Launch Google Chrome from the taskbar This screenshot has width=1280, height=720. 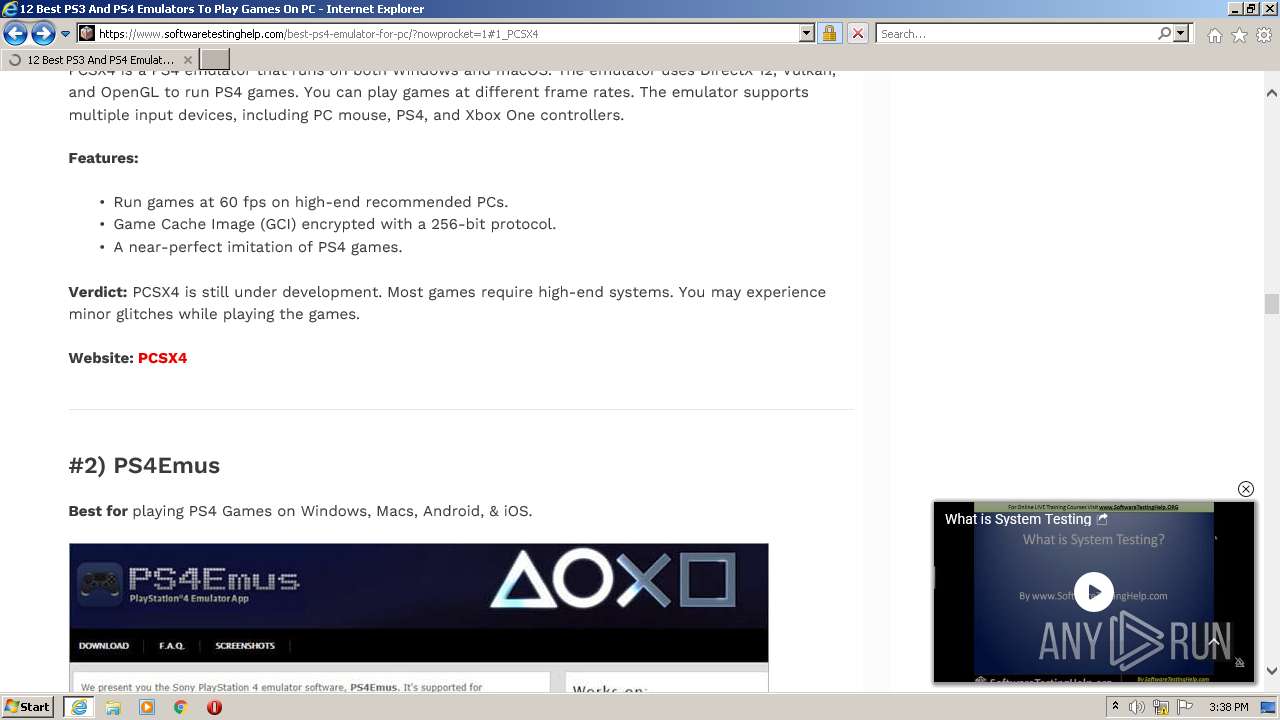tap(181, 707)
